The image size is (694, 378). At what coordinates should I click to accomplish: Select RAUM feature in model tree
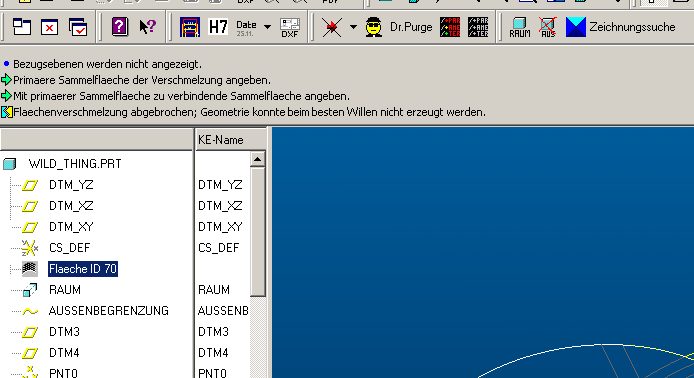(x=65, y=290)
